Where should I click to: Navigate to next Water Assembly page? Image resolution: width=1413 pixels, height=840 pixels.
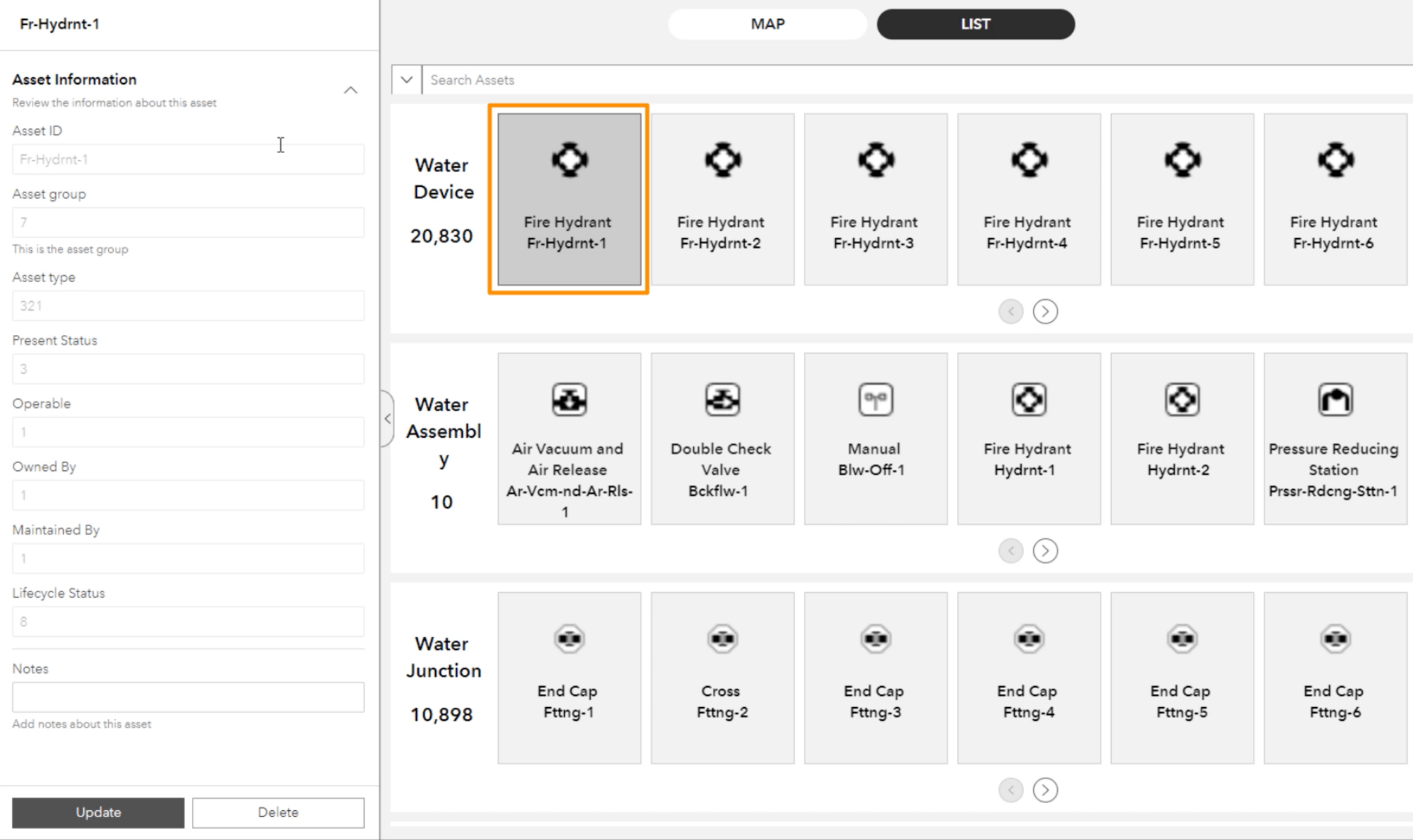tap(1045, 549)
